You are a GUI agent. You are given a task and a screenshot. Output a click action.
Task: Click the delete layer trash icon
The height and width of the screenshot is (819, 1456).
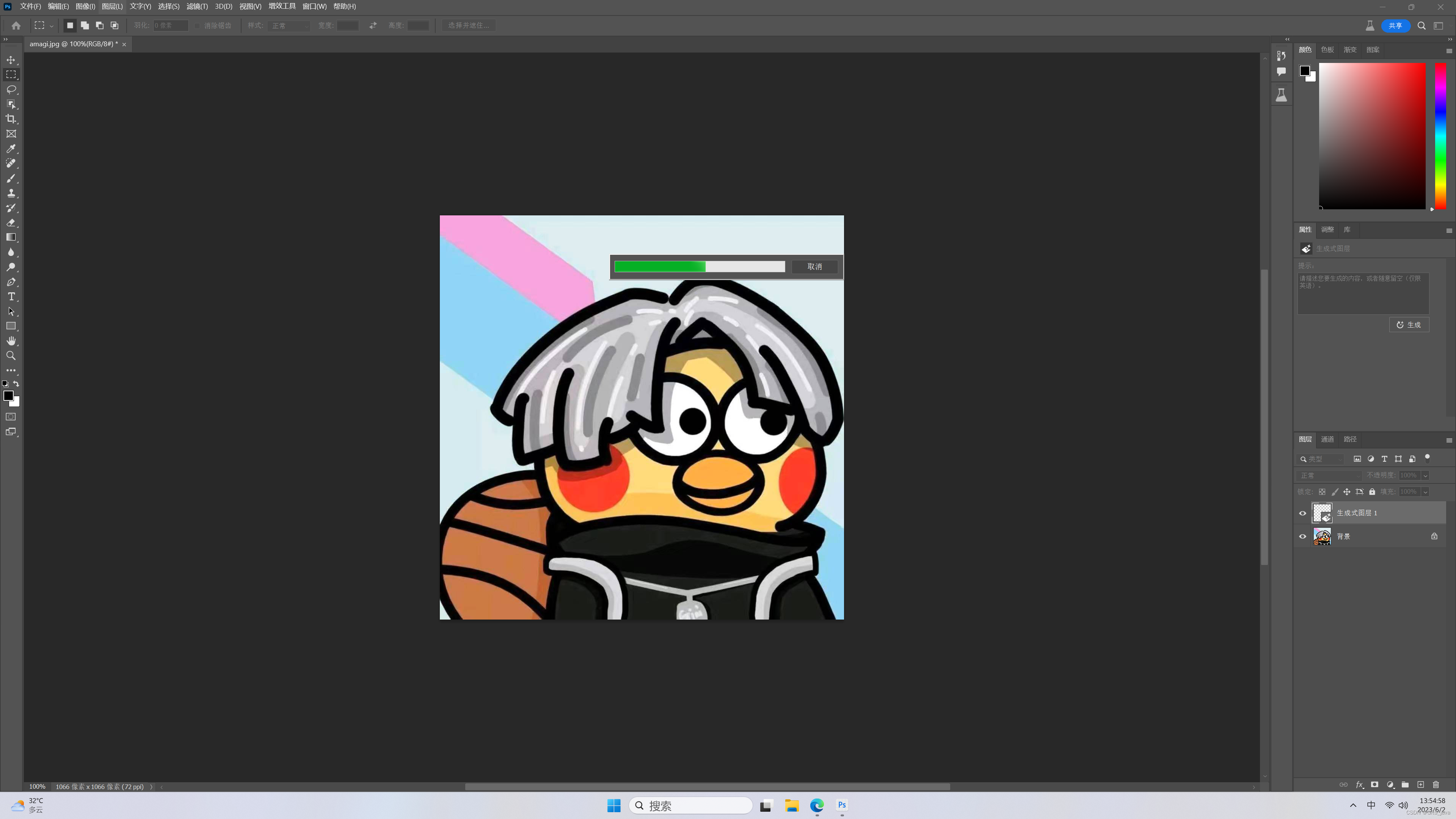1436,784
